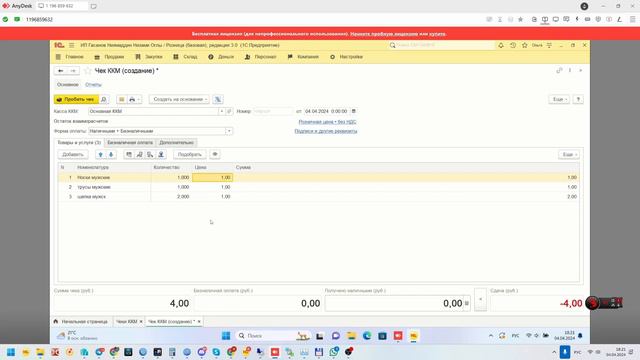
Task: Click the get-link icon at top right of the form
Action: click(x=559, y=70)
